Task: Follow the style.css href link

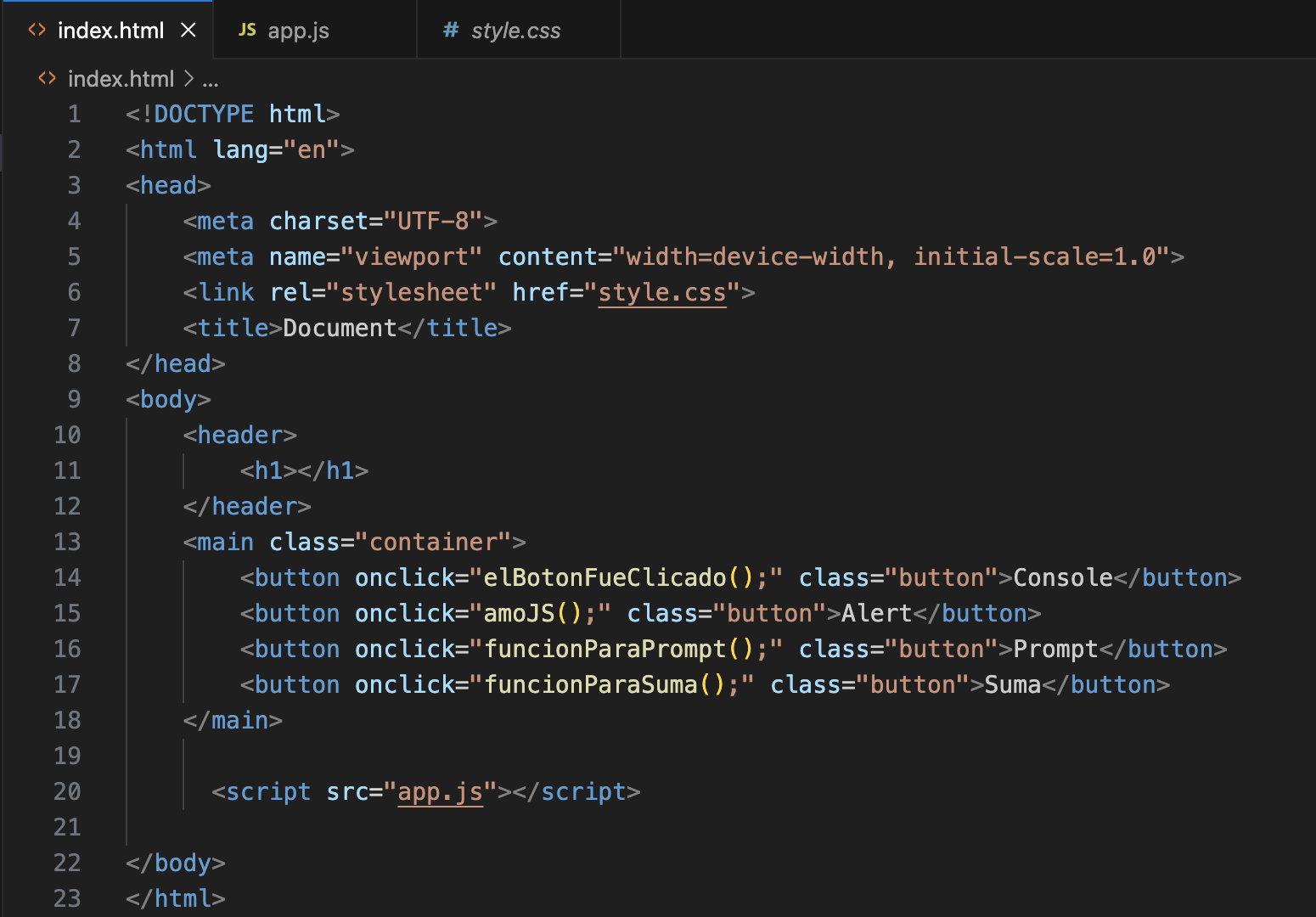Action: coord(662,293)
